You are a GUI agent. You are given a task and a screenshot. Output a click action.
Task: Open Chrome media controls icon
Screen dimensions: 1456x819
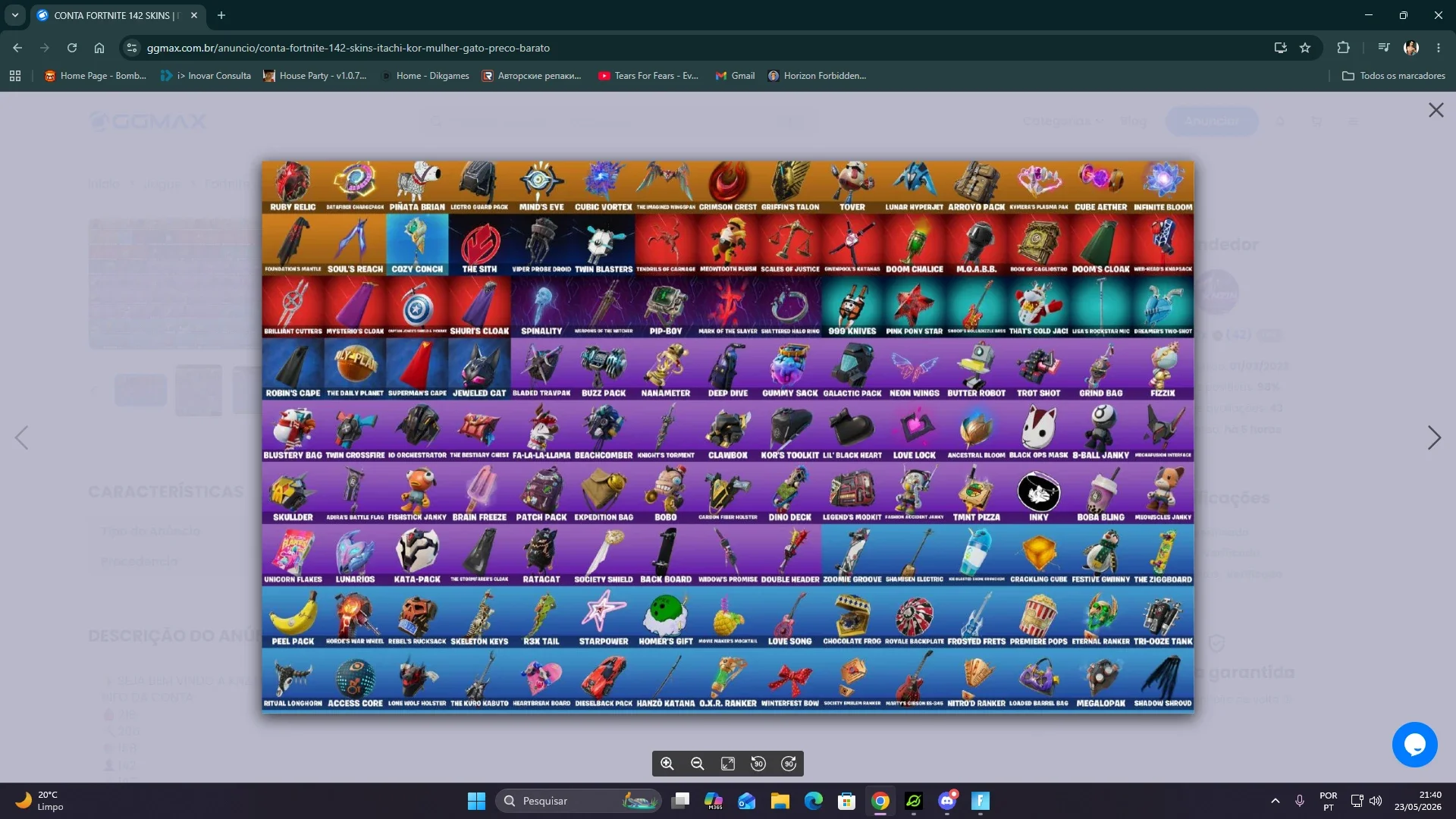point(1384,48)
